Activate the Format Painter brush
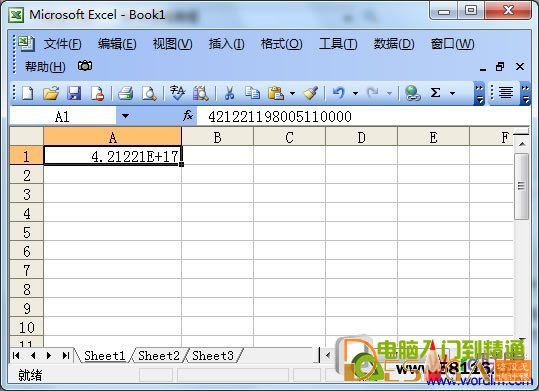The image size is (539, 391). tap(311, 93)
